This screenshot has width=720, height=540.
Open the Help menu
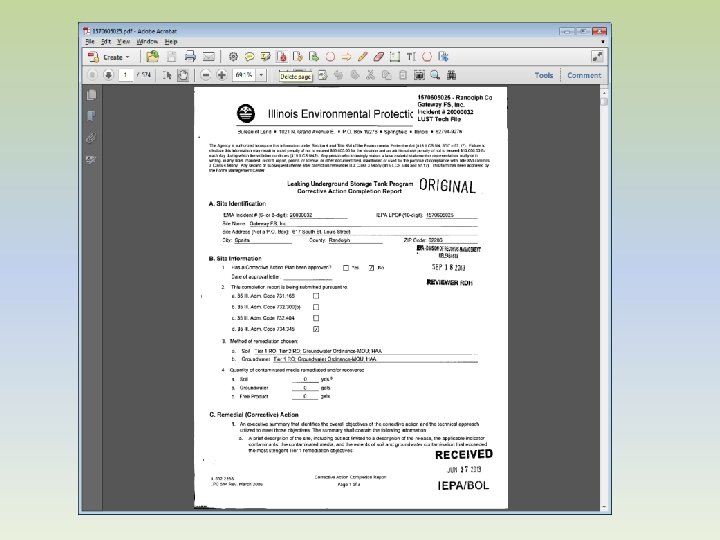coord(171,41)
